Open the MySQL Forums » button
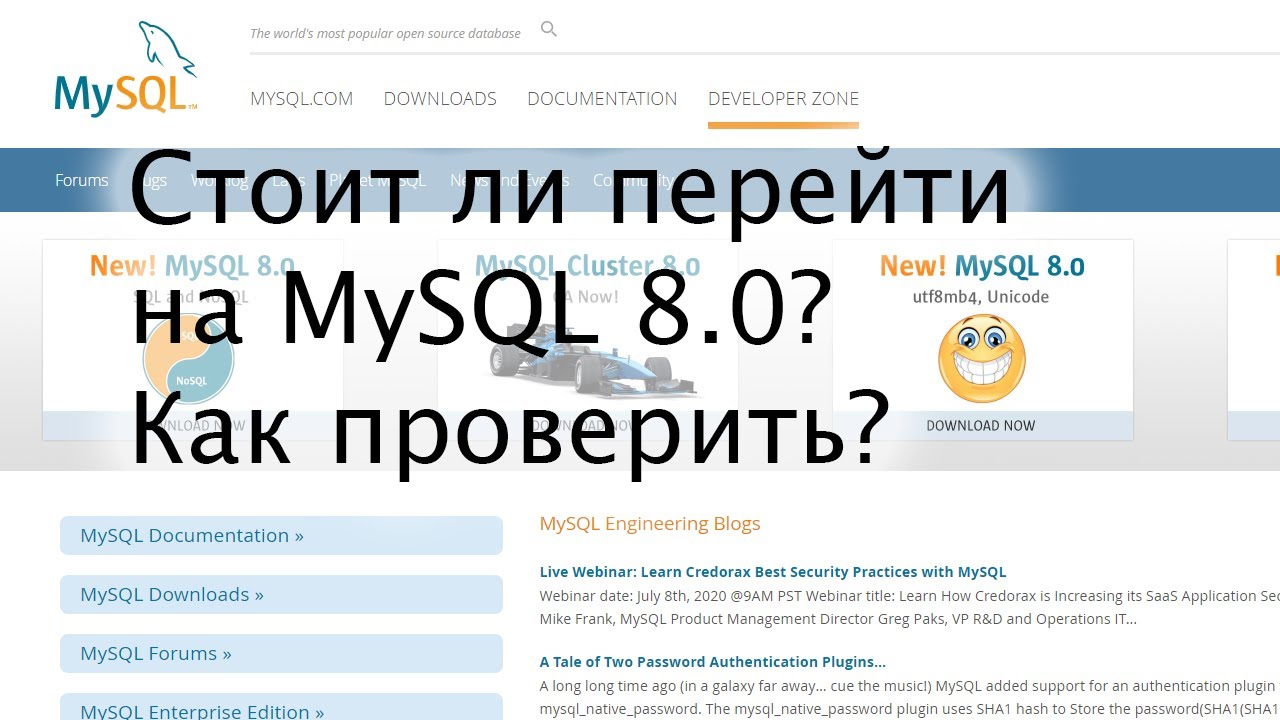This screenshot has height=720, width=1280. coord(281,653)
